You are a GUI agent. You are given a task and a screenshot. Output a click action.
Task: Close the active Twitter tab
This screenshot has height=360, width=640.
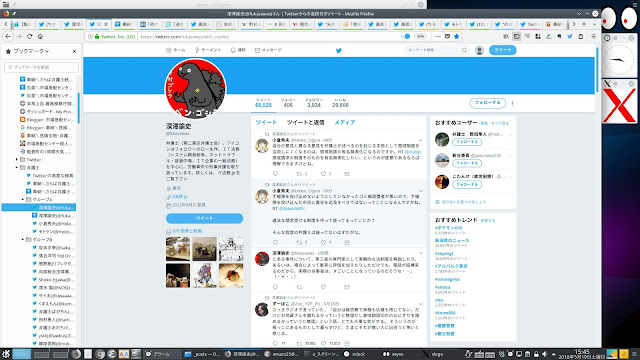[x=106, y=24]
